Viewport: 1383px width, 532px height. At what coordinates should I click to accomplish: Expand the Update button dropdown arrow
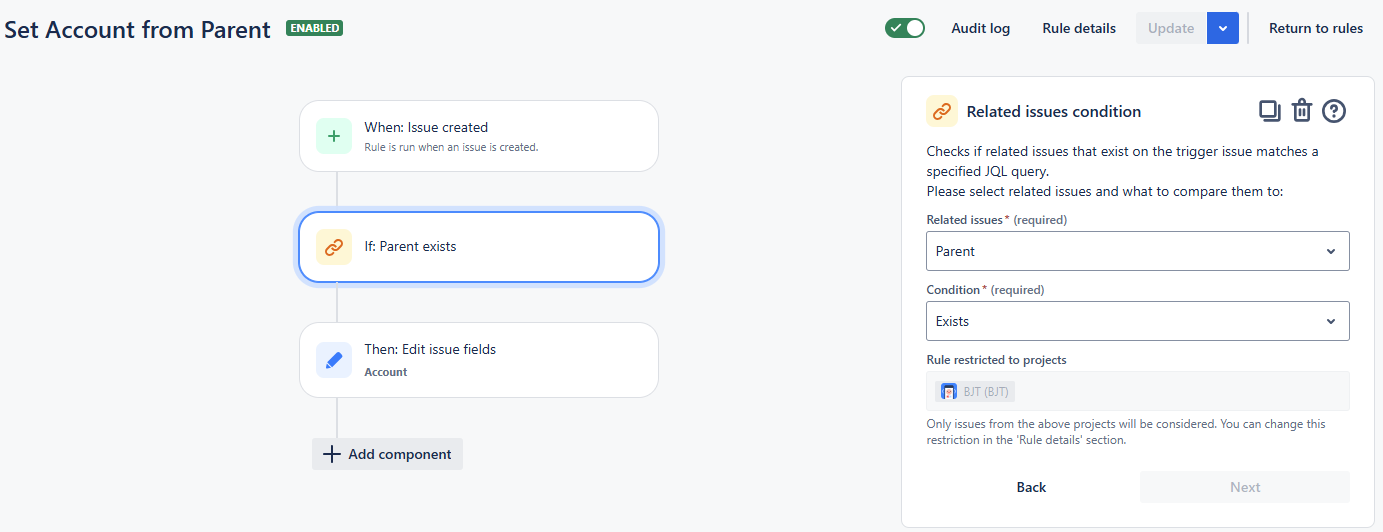click(x=1223, y=28)
